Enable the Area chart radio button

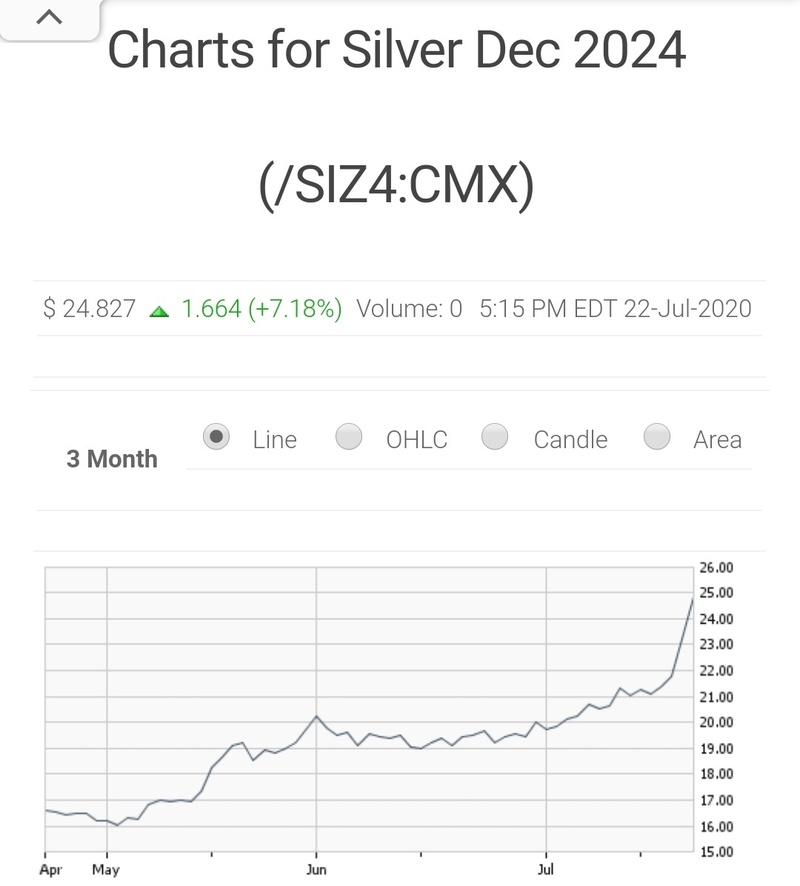657,437
